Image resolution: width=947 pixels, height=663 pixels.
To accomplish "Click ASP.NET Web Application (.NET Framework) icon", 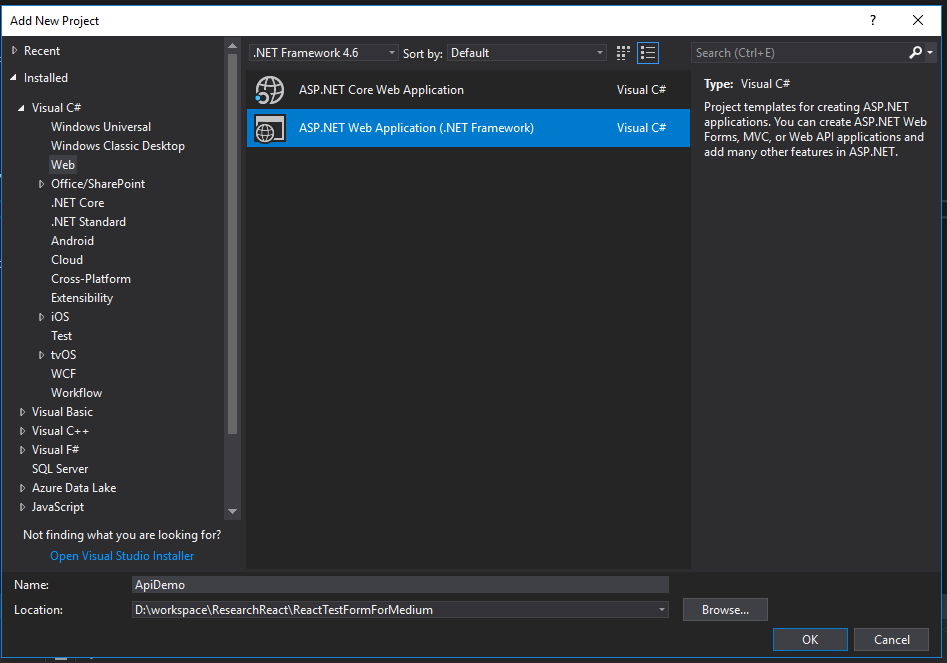I will point(269,128).
